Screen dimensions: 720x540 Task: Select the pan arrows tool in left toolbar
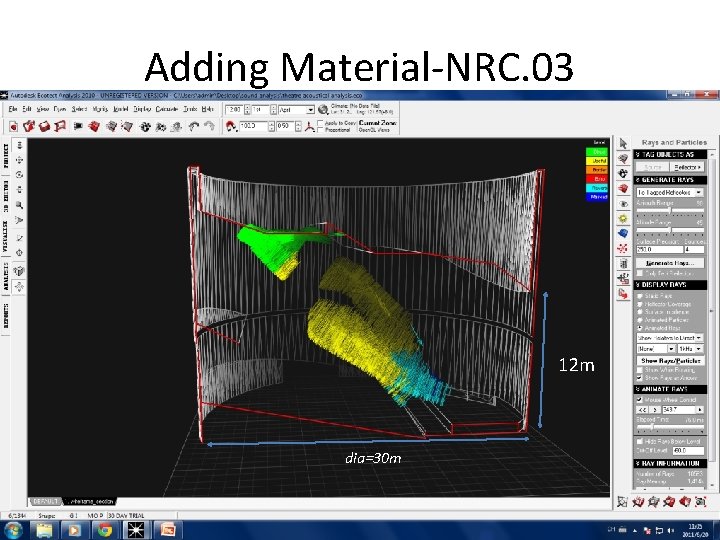19,160
